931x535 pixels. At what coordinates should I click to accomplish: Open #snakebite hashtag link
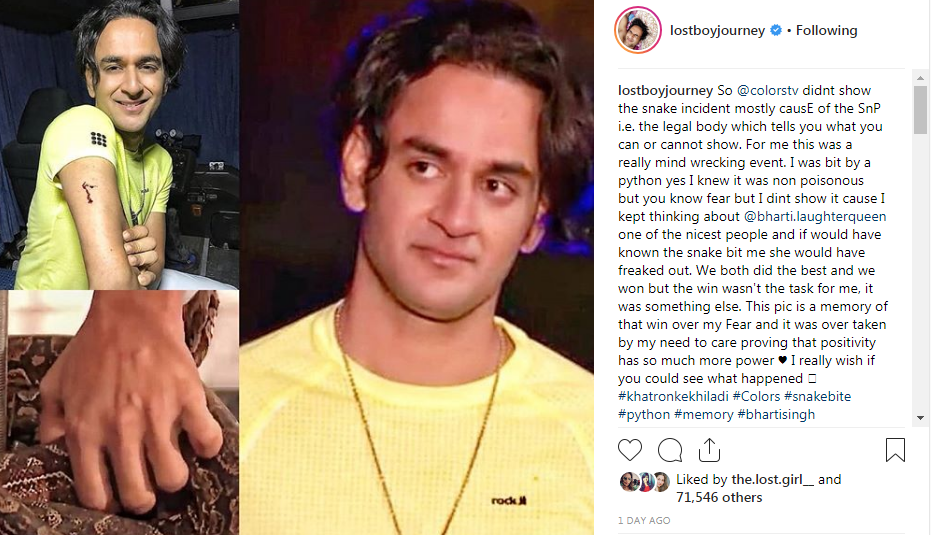818,397
